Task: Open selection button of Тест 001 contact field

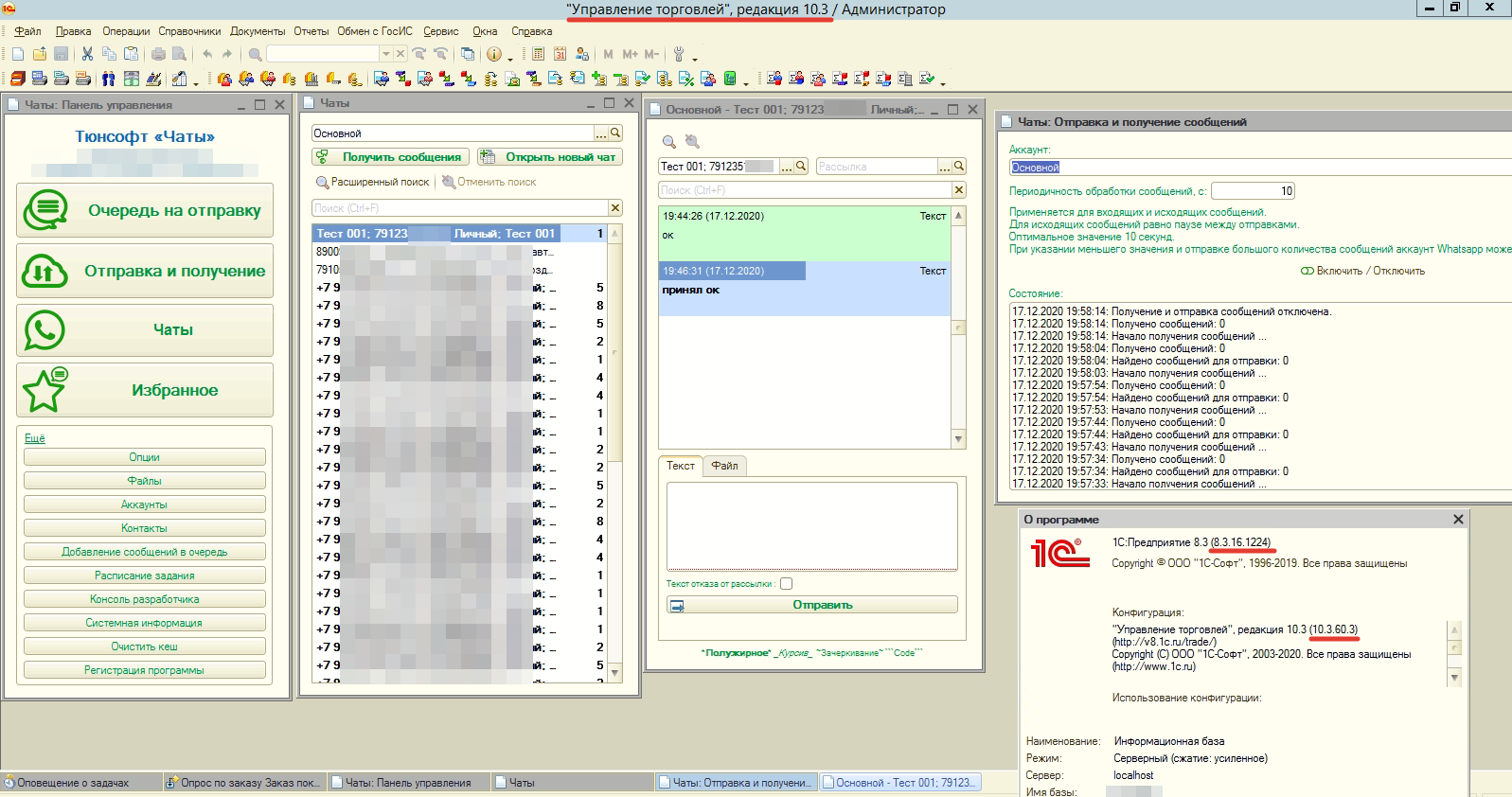Action: pos(787,167)
